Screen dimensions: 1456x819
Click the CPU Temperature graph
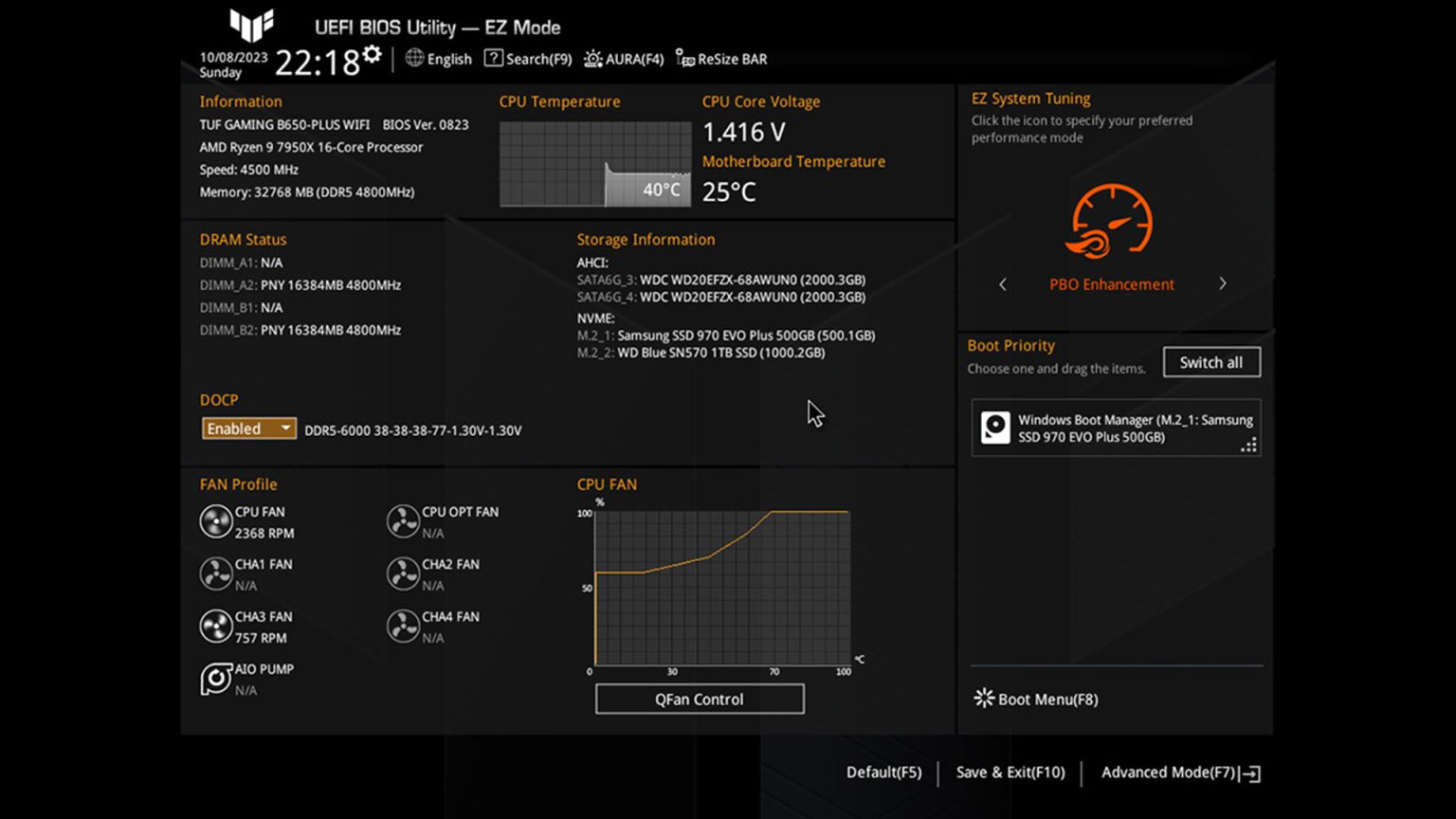(595, 164)
